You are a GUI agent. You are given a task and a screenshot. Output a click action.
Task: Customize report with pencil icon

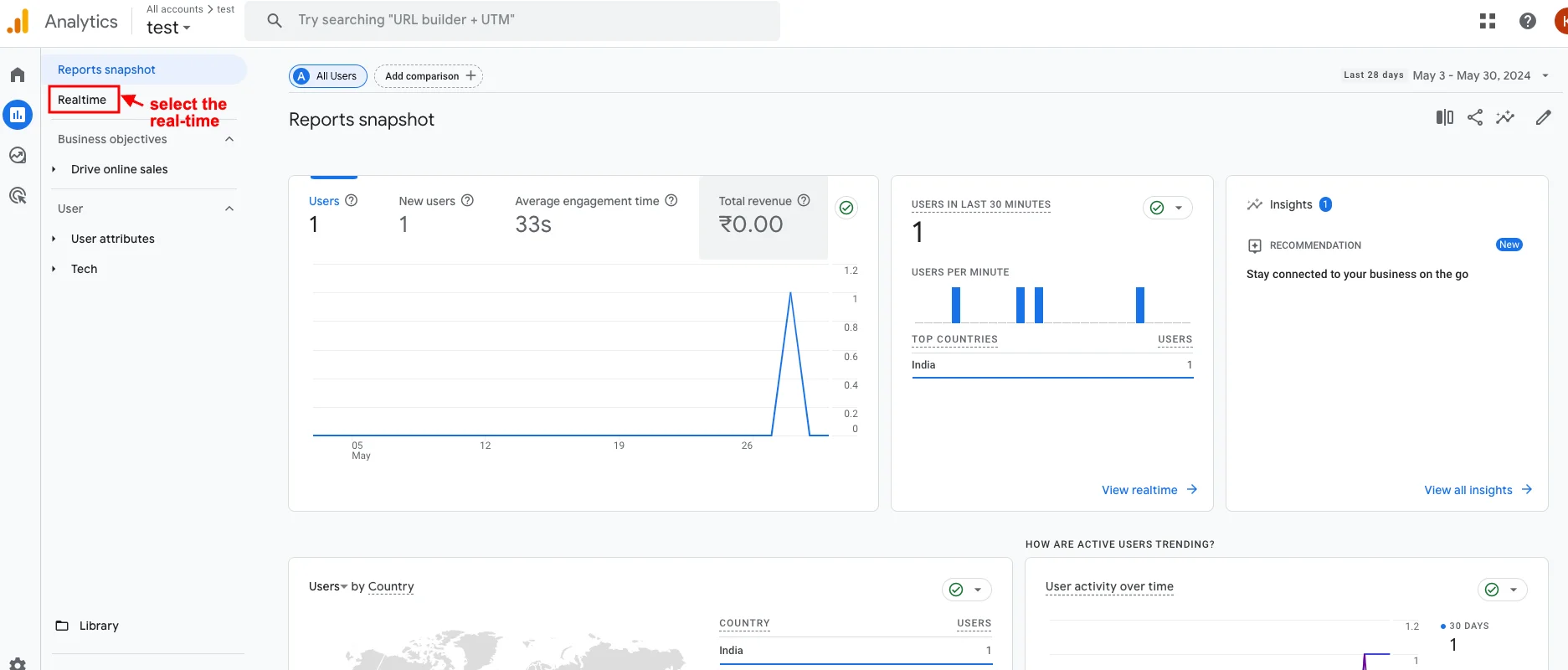click(1543, 117)
